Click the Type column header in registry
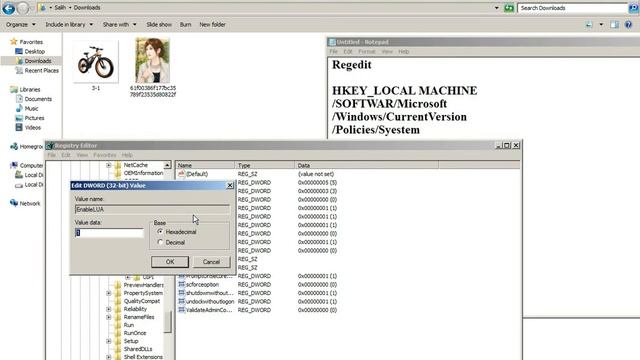 pos(265,165)
